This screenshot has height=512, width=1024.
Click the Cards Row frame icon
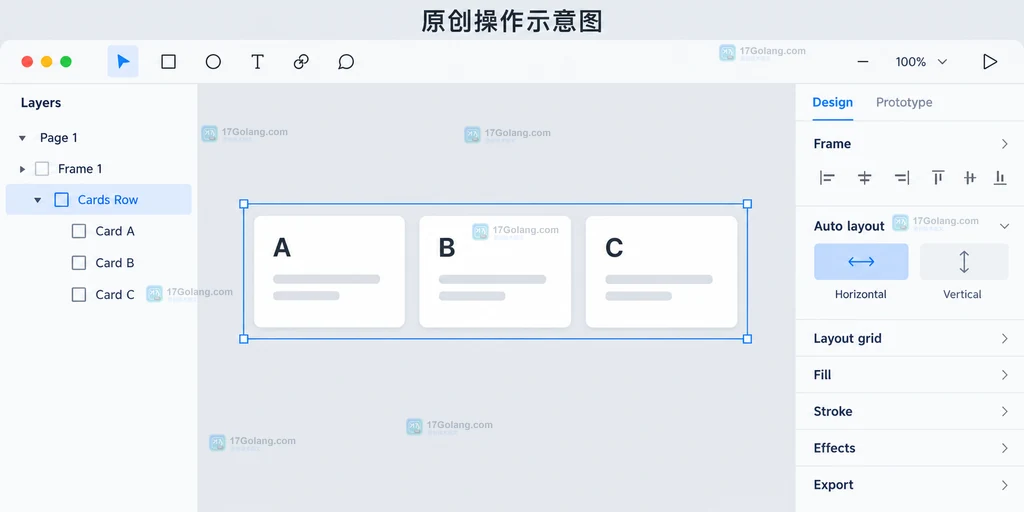(61, 200)
